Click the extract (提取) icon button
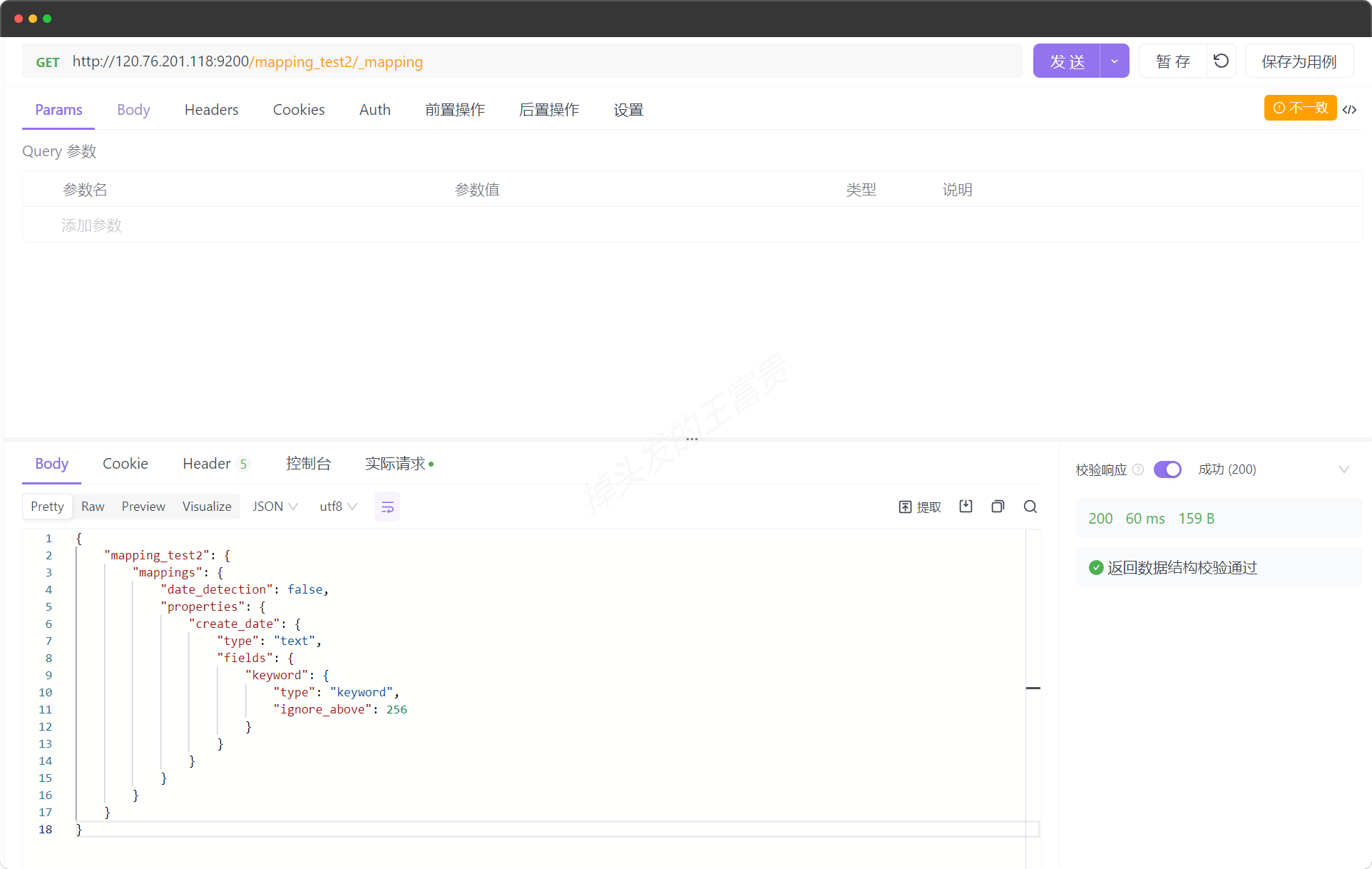 click(x=920, y=507)
